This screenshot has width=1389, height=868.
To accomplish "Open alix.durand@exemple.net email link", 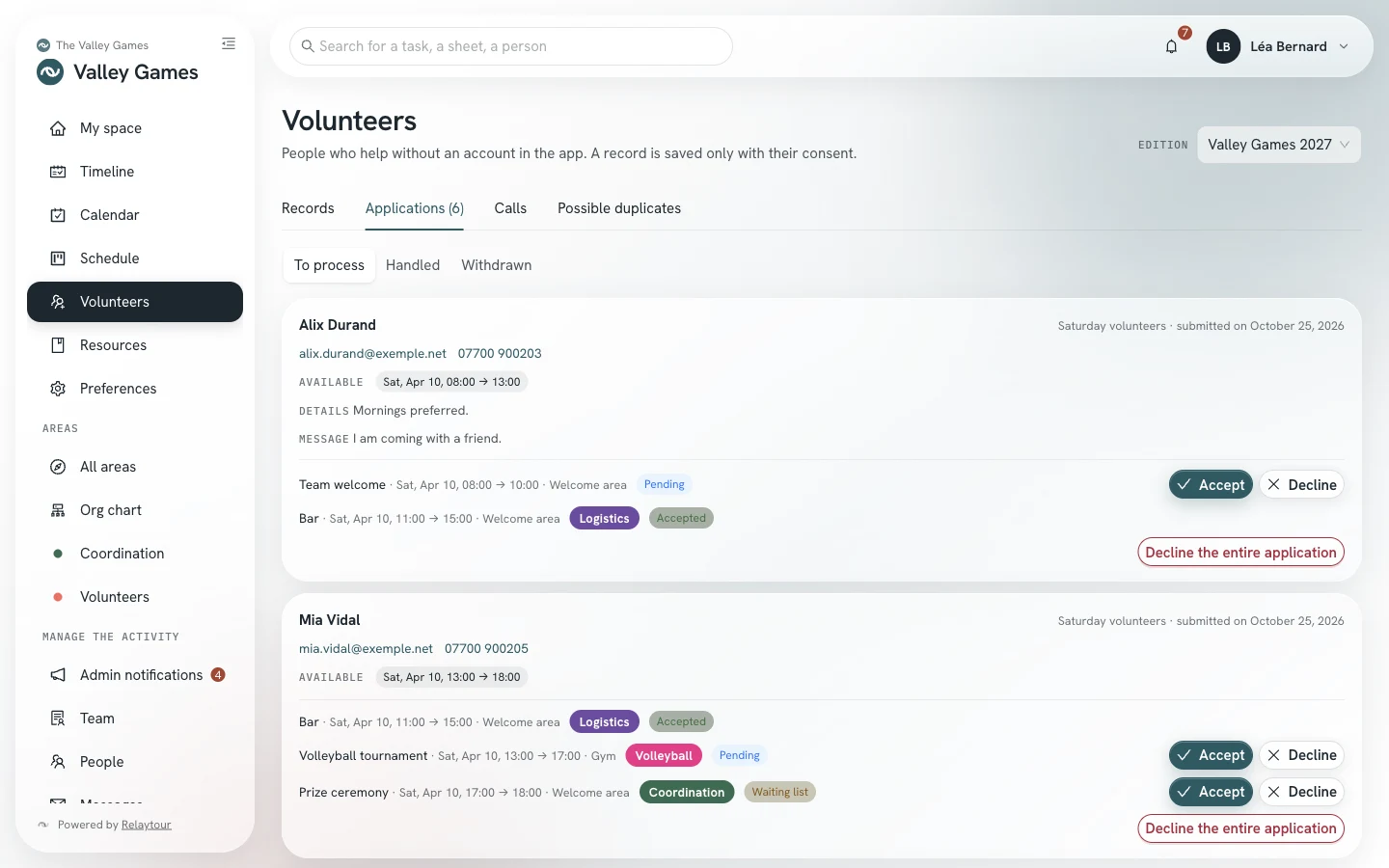I will [372, 354].
